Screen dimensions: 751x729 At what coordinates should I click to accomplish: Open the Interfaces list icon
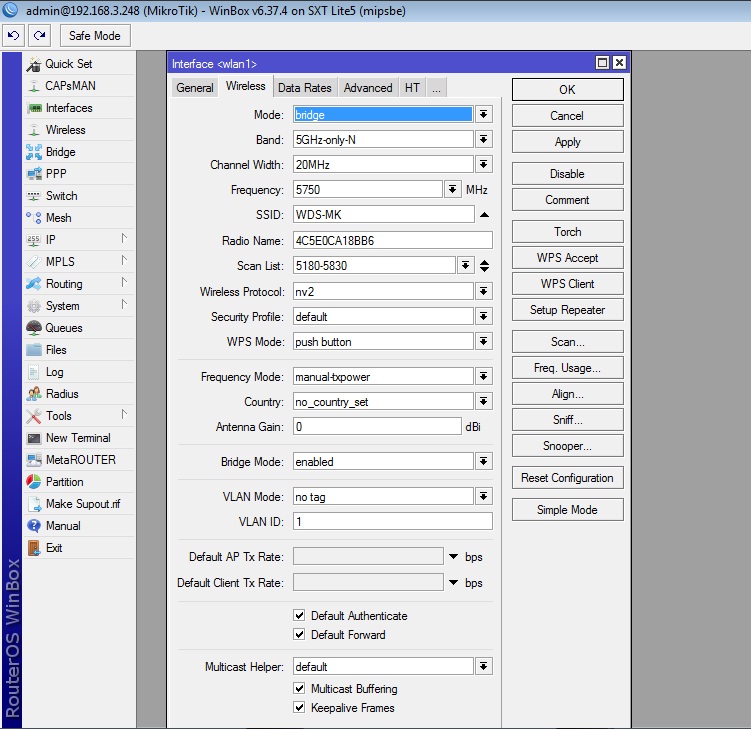pyautogui.click(x=34, y=108)
